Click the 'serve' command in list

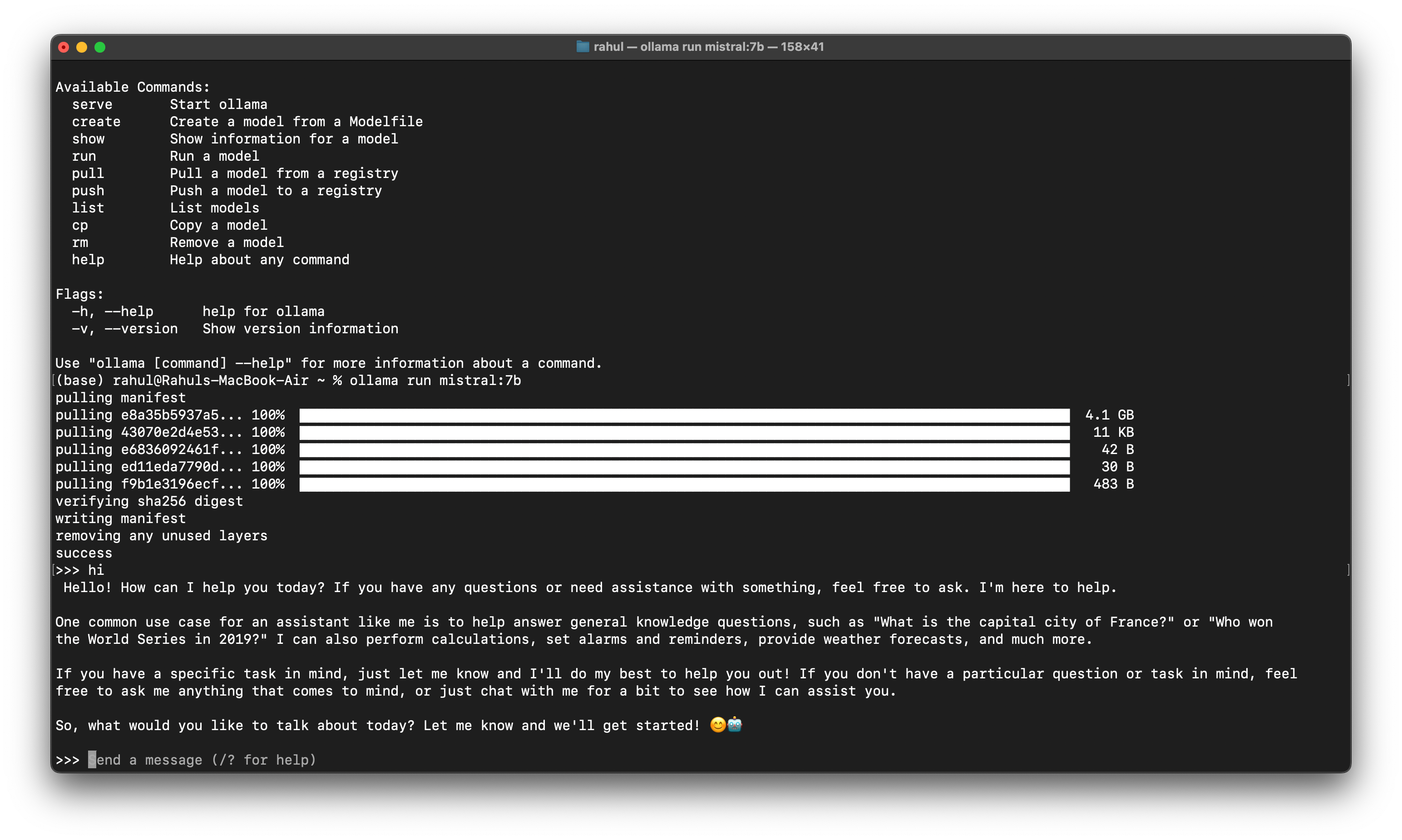(92, 105)
